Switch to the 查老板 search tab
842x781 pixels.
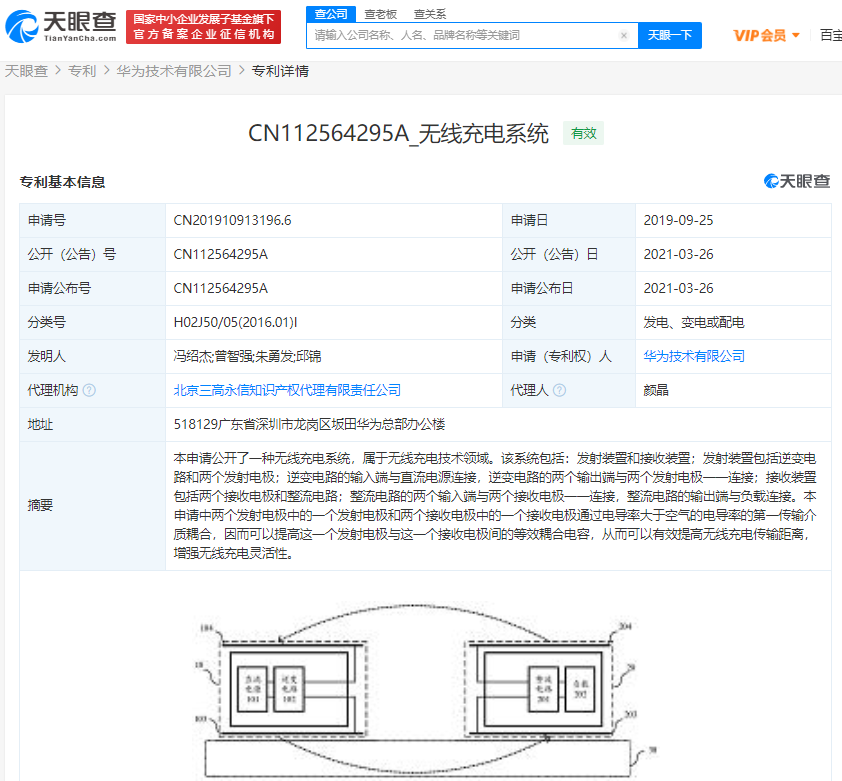[380, 14]
